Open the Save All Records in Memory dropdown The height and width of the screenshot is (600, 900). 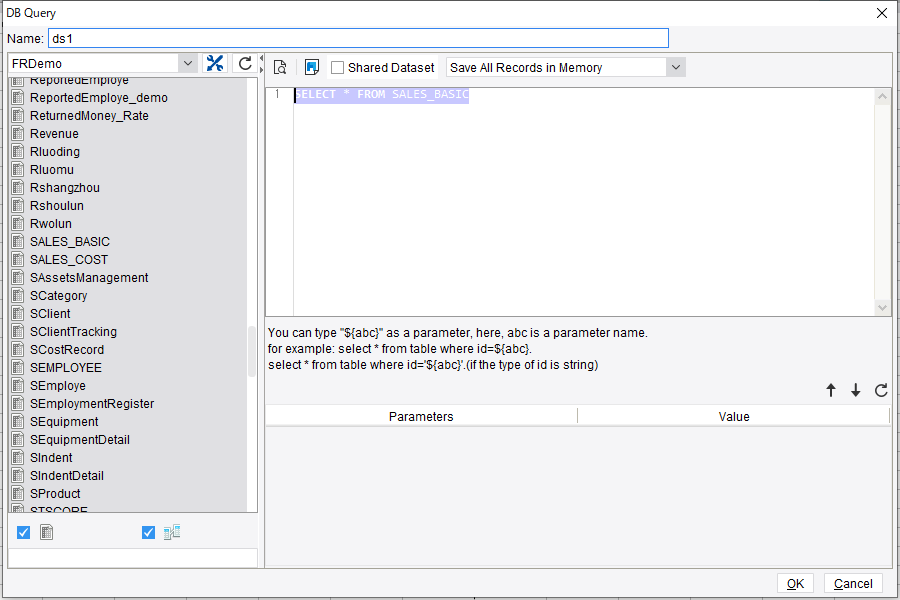tap(676, 67)
